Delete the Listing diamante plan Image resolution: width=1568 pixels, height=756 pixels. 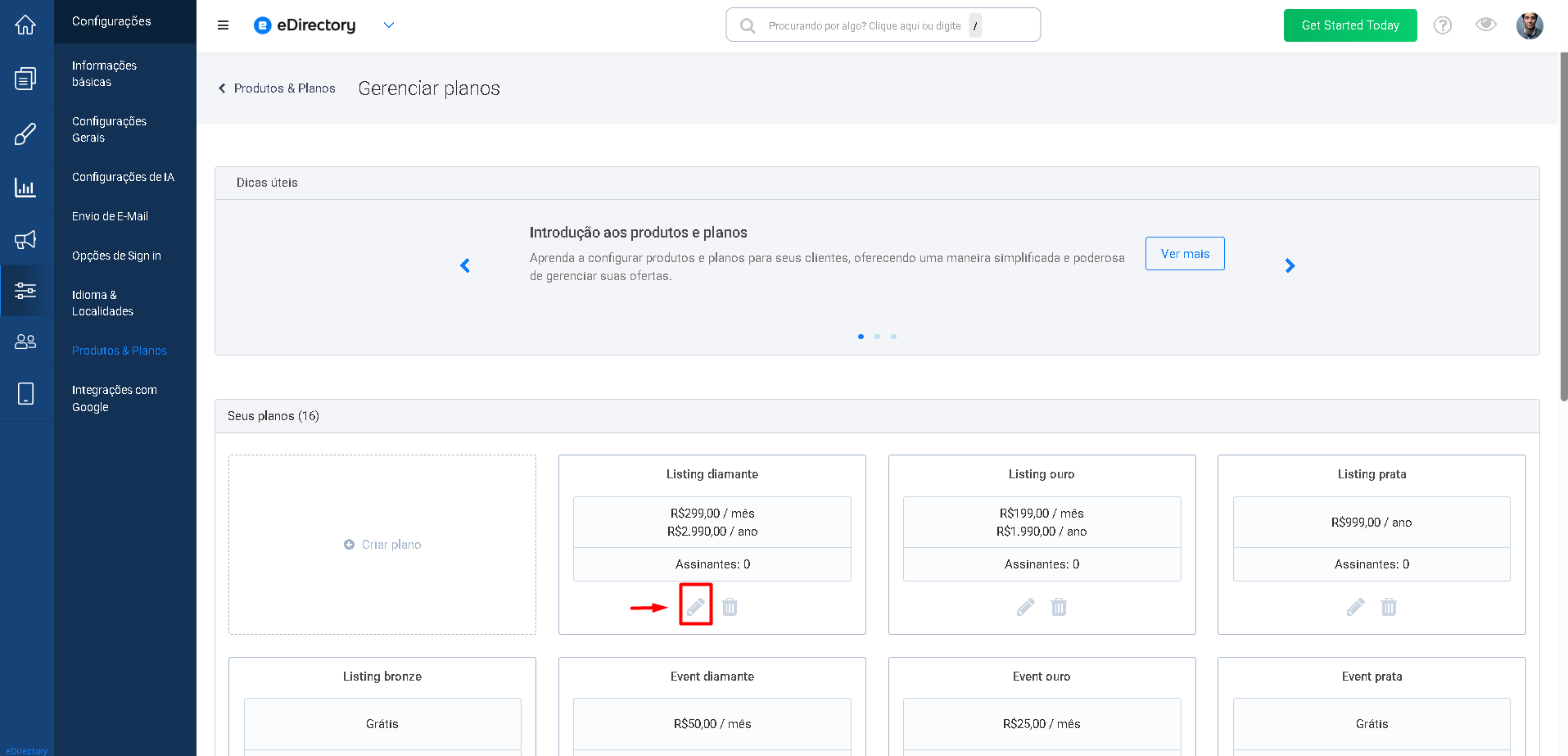click(x=730, y=607)
